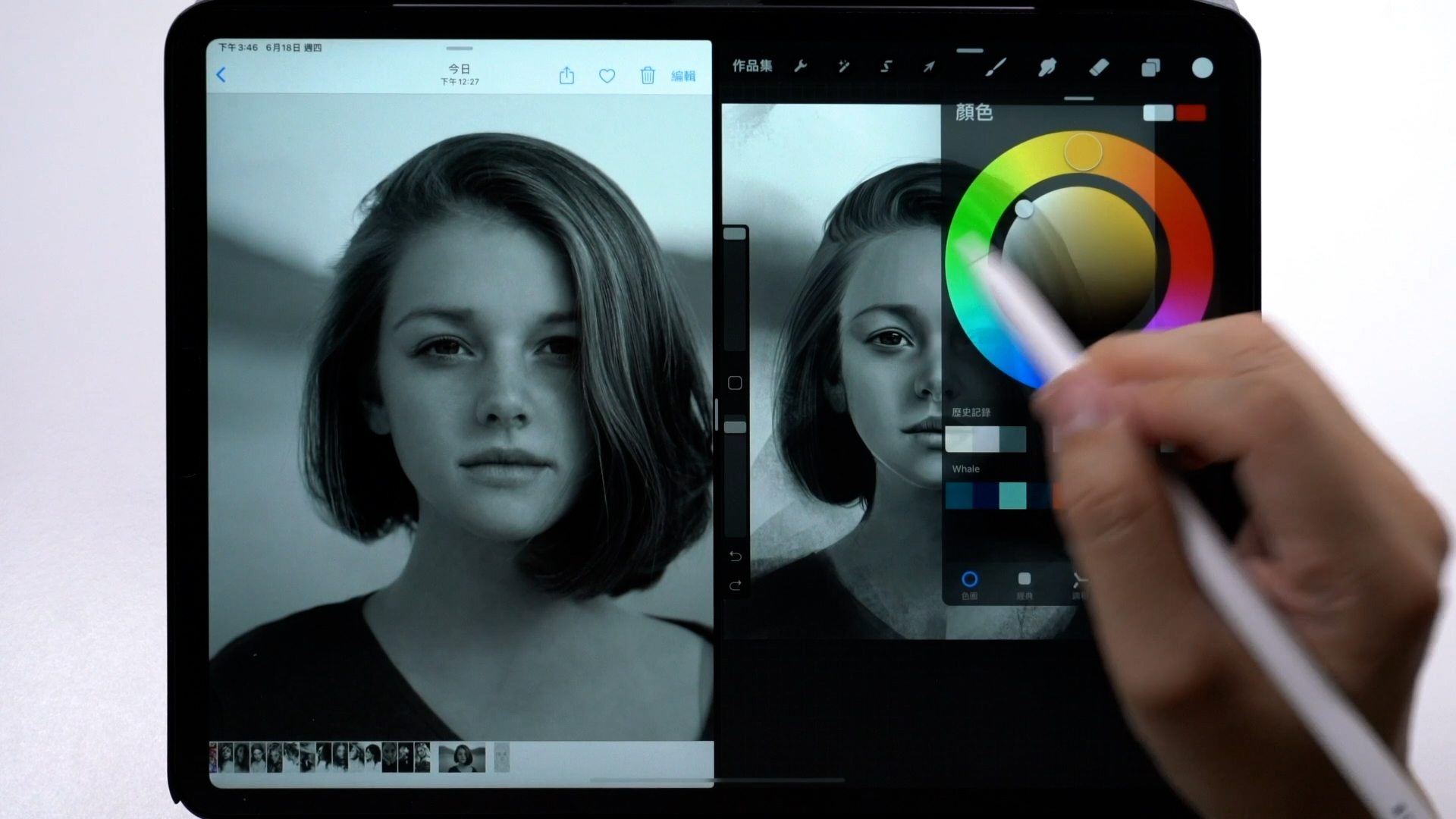Go back using blue chevron
The height and width of the screenshot is (819, 1456).
click(x=221, y=75)
